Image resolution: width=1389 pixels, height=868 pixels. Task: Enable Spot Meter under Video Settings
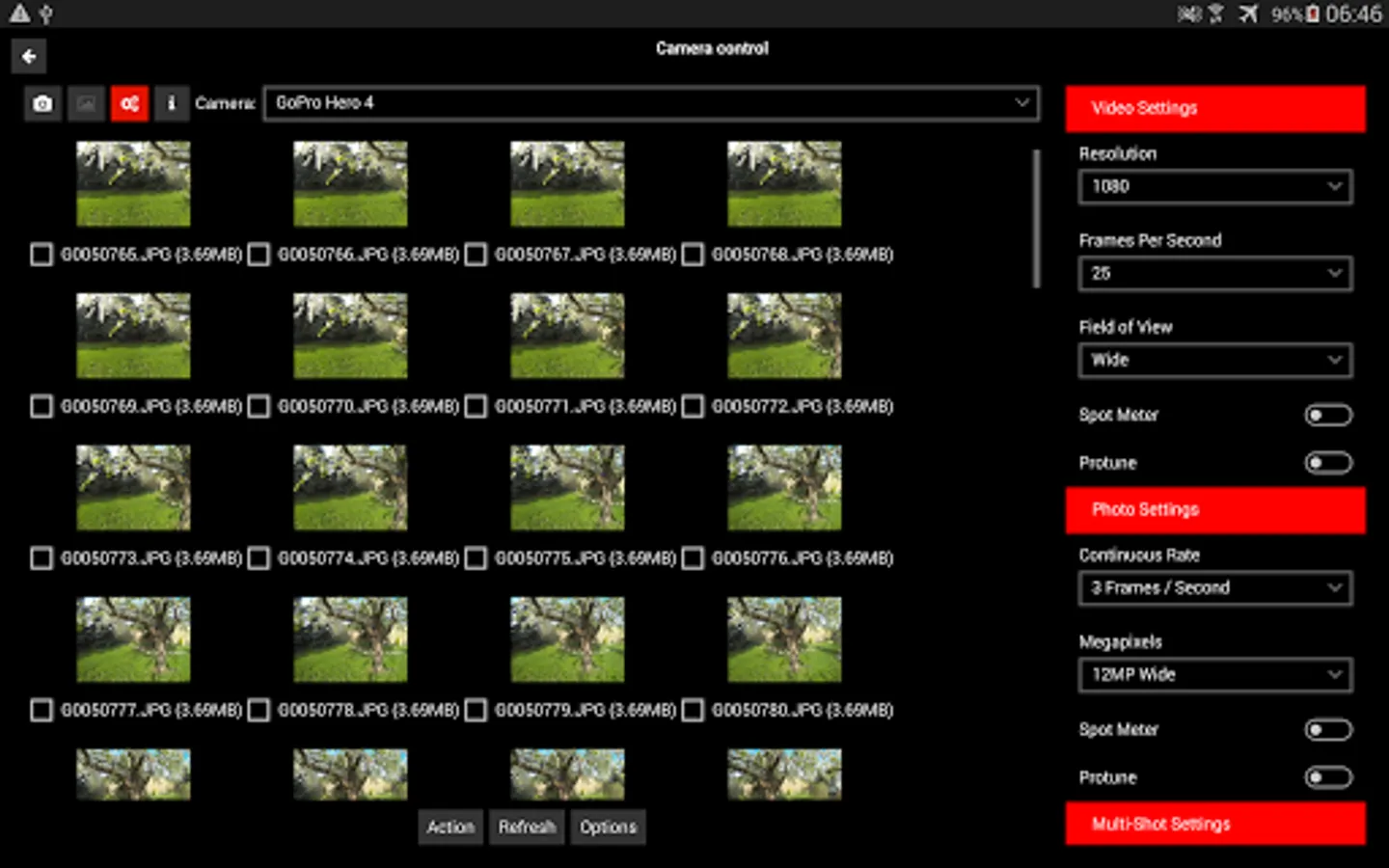click(1328, 415)
